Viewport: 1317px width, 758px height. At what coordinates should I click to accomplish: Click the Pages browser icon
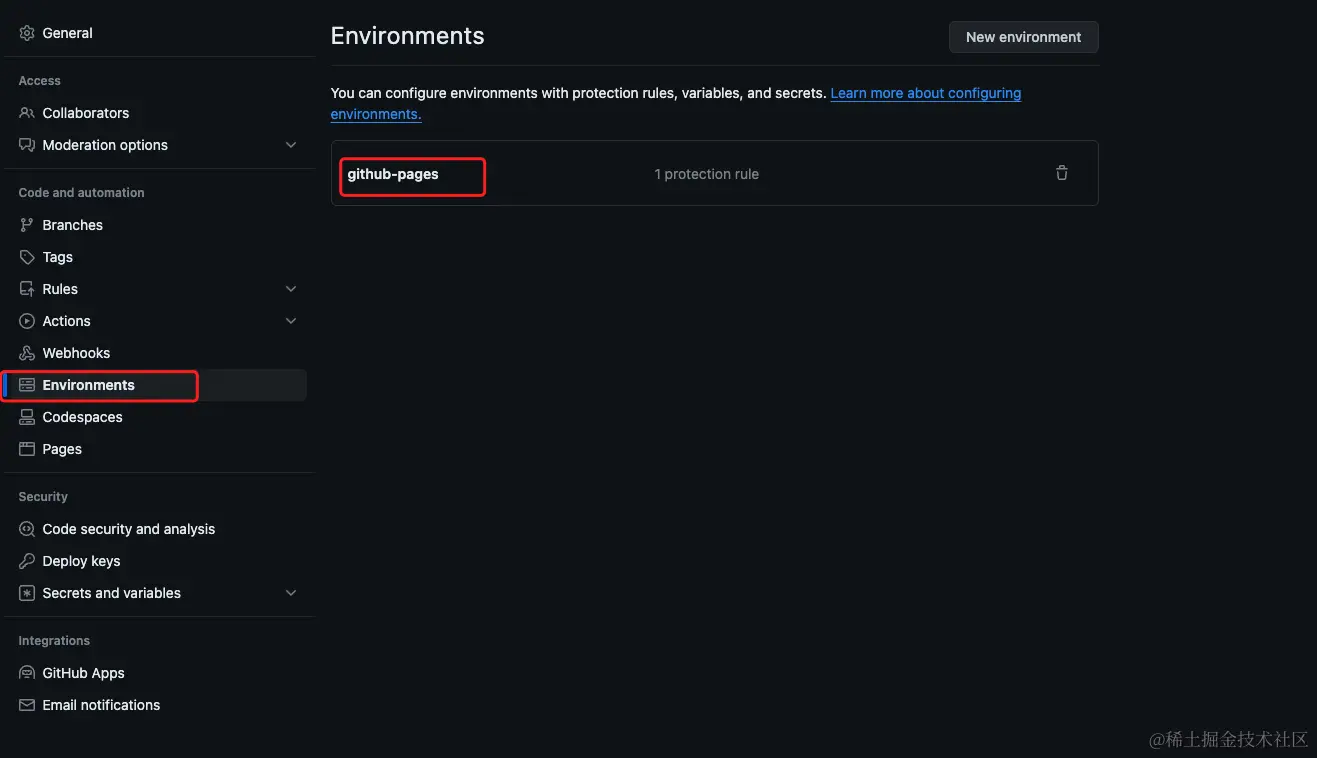(27, 449)
